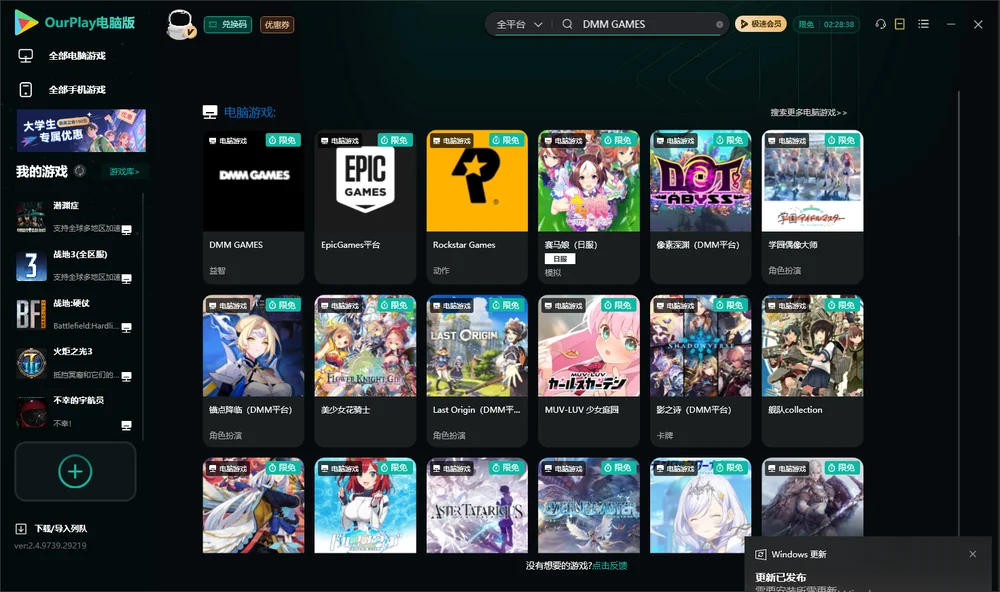Screen dimensions: 1000x592
Task: Click the PC badge on 战地:硬仗 row
Action: point(126,327)
